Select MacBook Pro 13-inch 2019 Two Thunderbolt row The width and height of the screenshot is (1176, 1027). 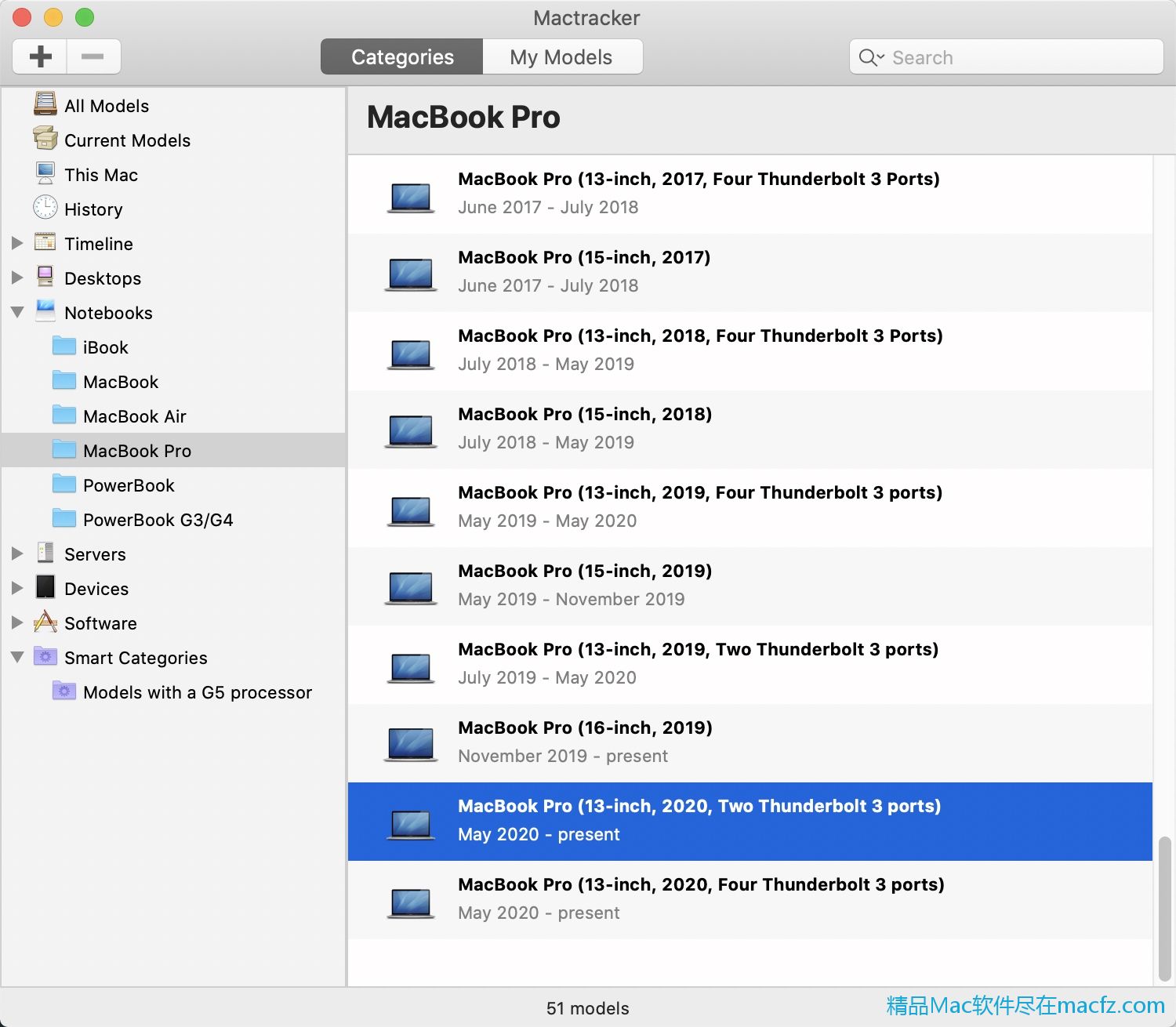[x=750, y=665]
